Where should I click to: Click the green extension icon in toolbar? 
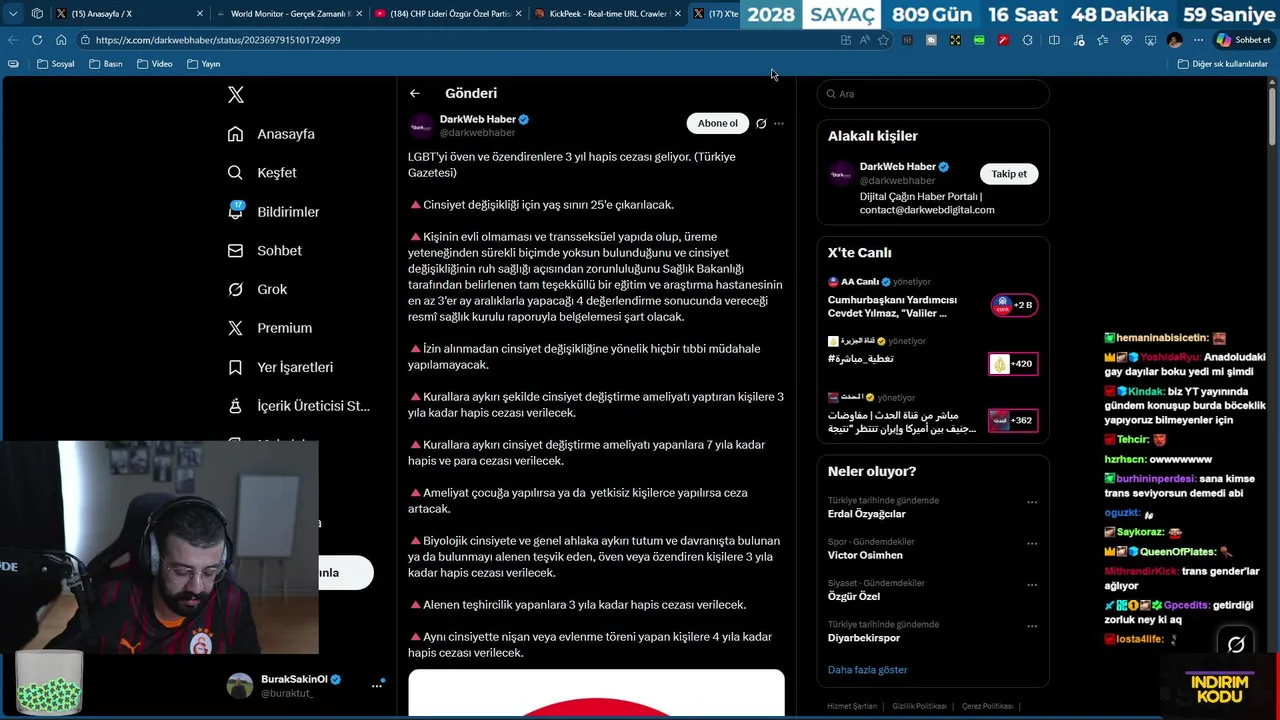[979, 40]
